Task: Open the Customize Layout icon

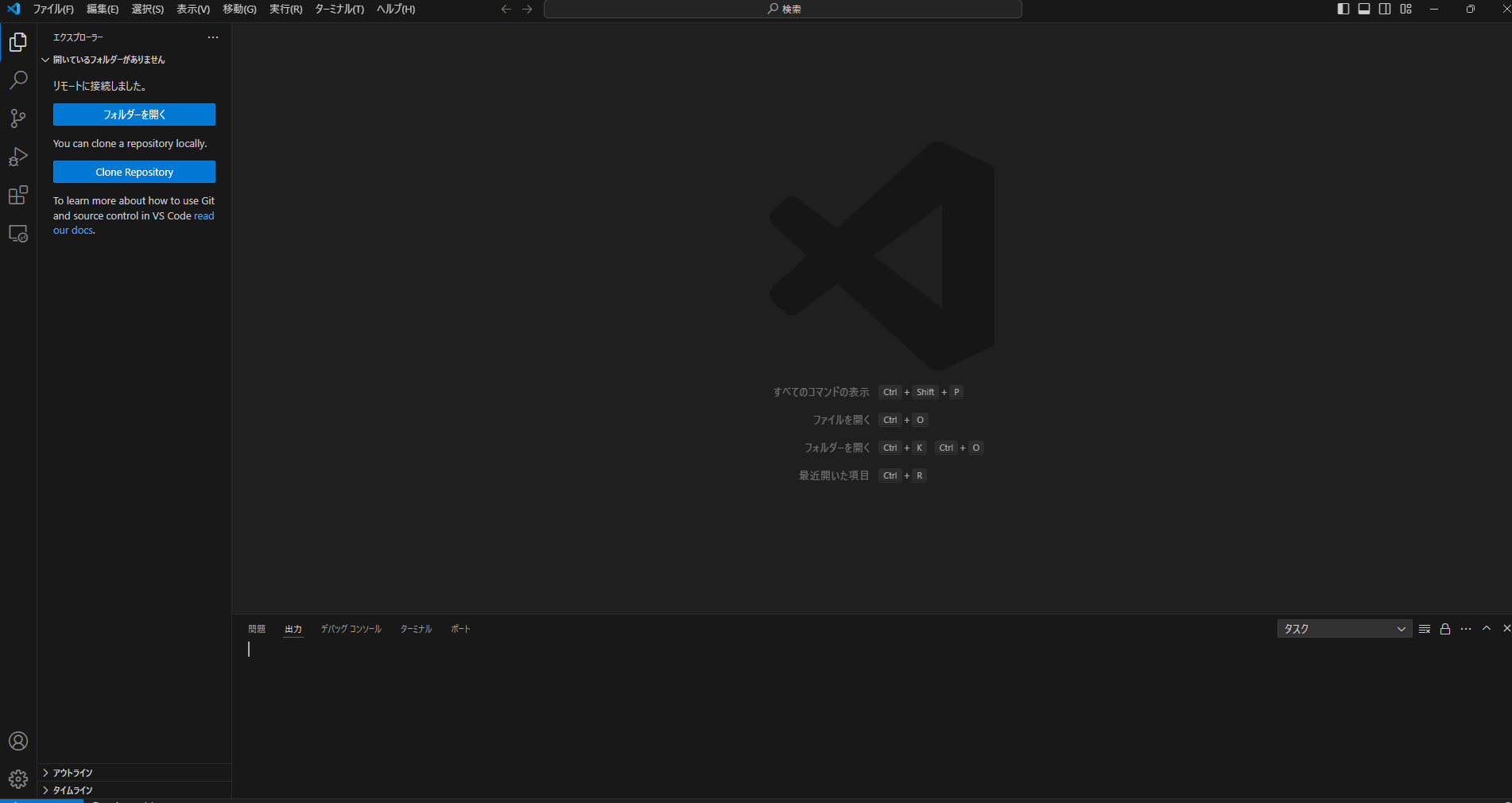Action: 1406,9
